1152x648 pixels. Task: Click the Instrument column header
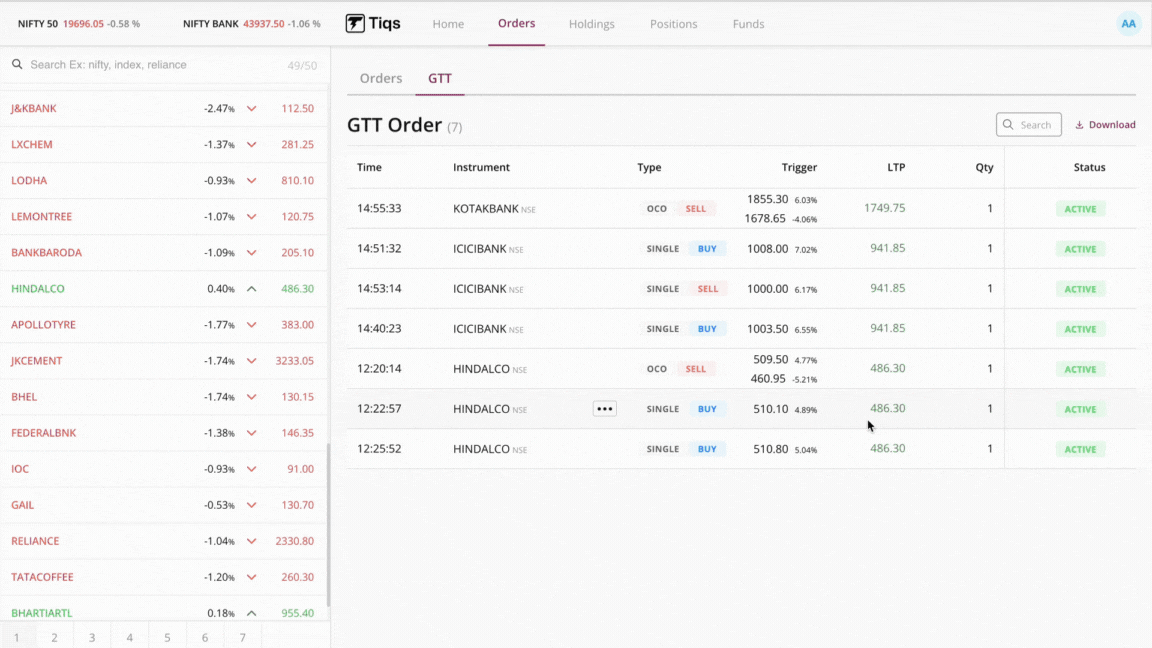coord(481,168)
